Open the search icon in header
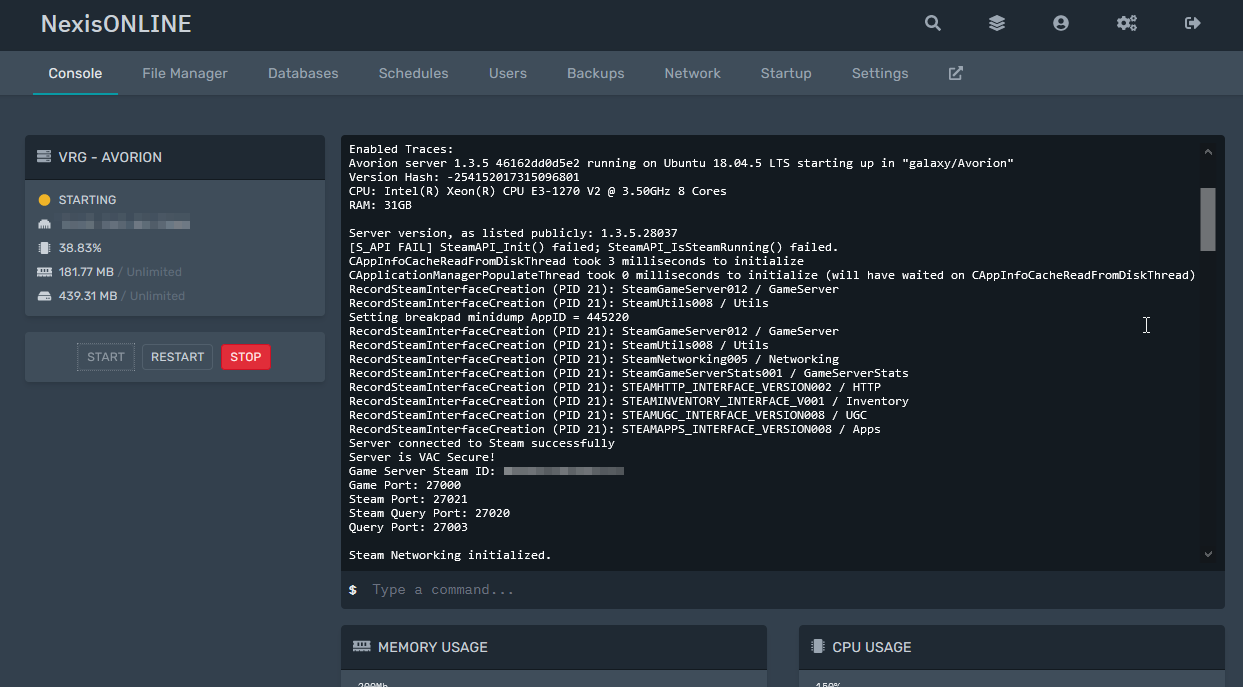Image resolution: width=1243 pixels, height=687 pixels. coord(933,23)
